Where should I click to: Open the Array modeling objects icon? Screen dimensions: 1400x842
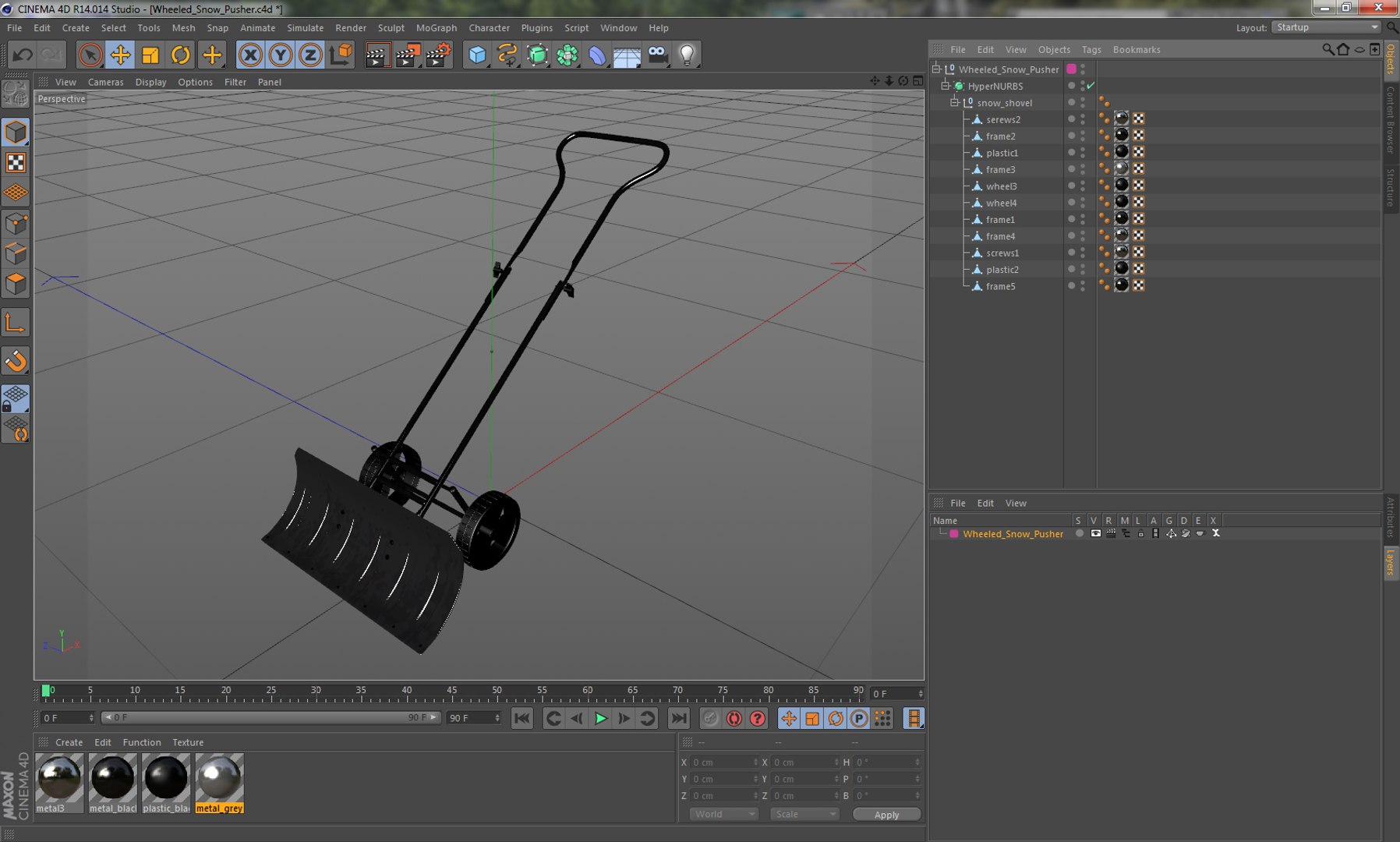(x=567, y=55)
